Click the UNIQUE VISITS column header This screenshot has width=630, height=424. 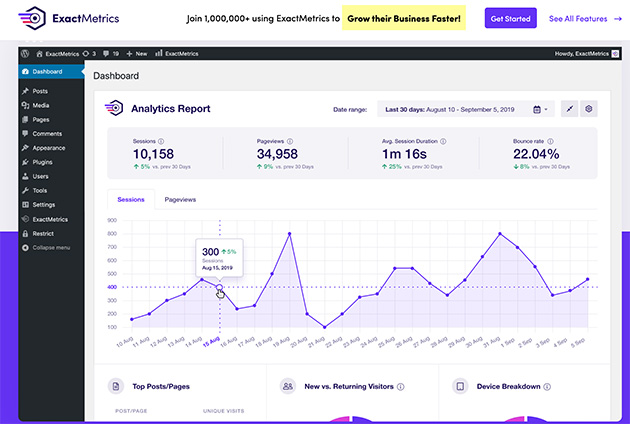pyautogui.click(x=223, y=411)
